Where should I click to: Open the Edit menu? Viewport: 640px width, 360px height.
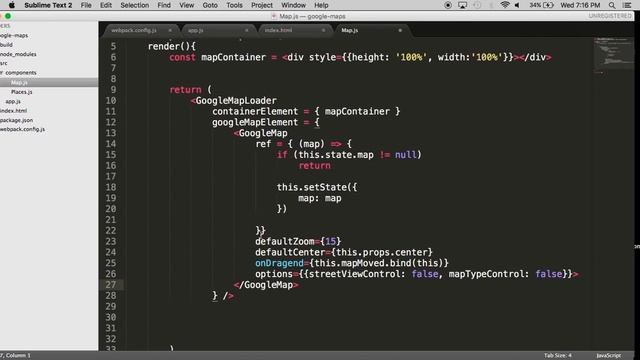pos(106,5)
